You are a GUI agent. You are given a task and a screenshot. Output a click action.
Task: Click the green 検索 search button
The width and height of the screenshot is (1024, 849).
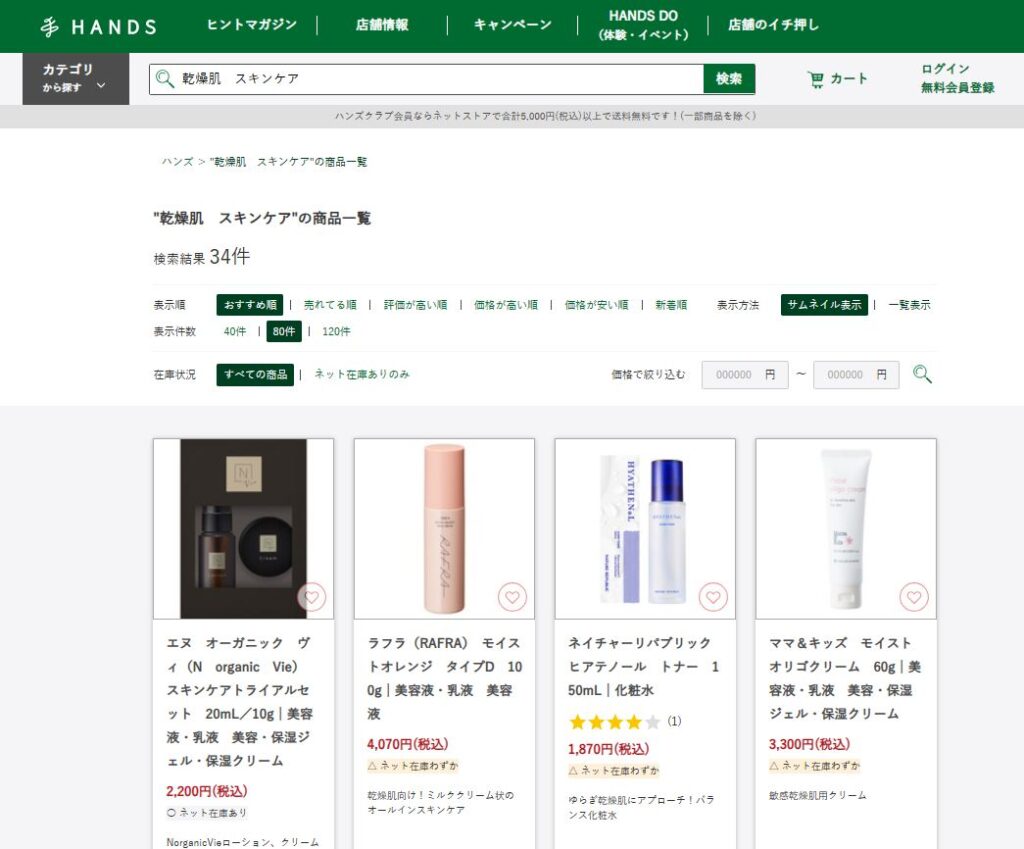click(729, 79)
